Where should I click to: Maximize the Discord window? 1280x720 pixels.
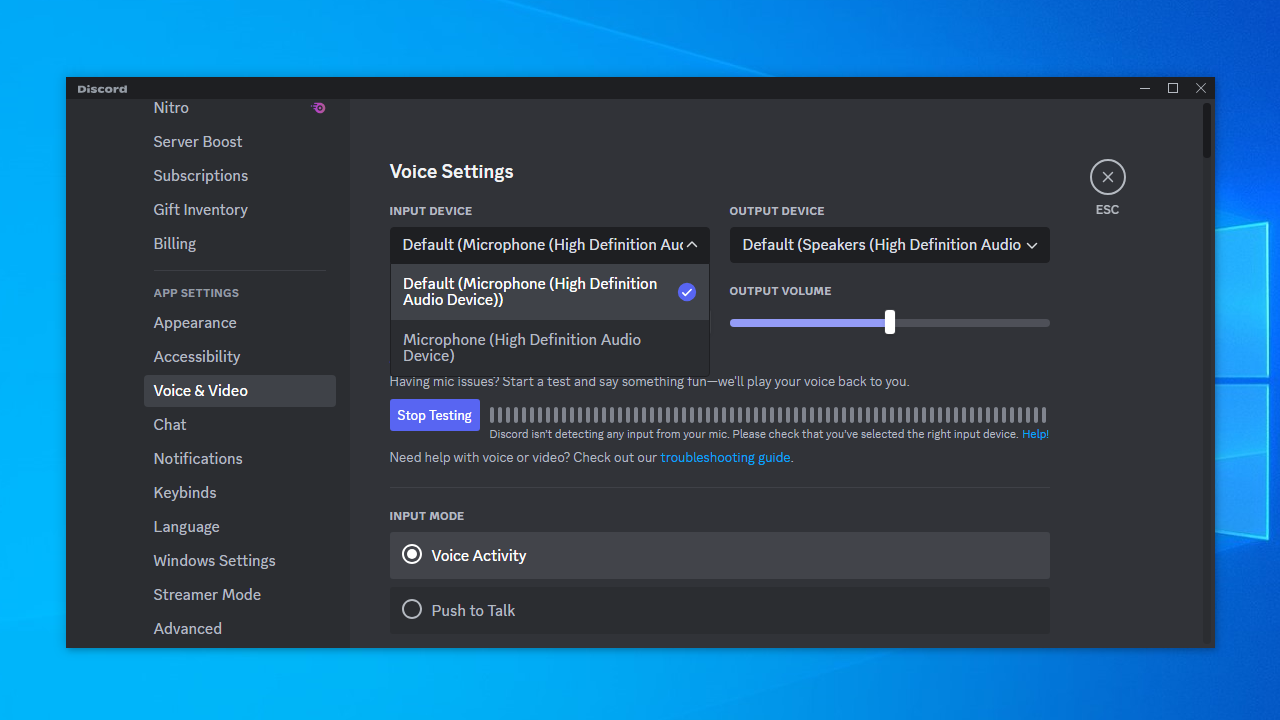coord(1173,88)
